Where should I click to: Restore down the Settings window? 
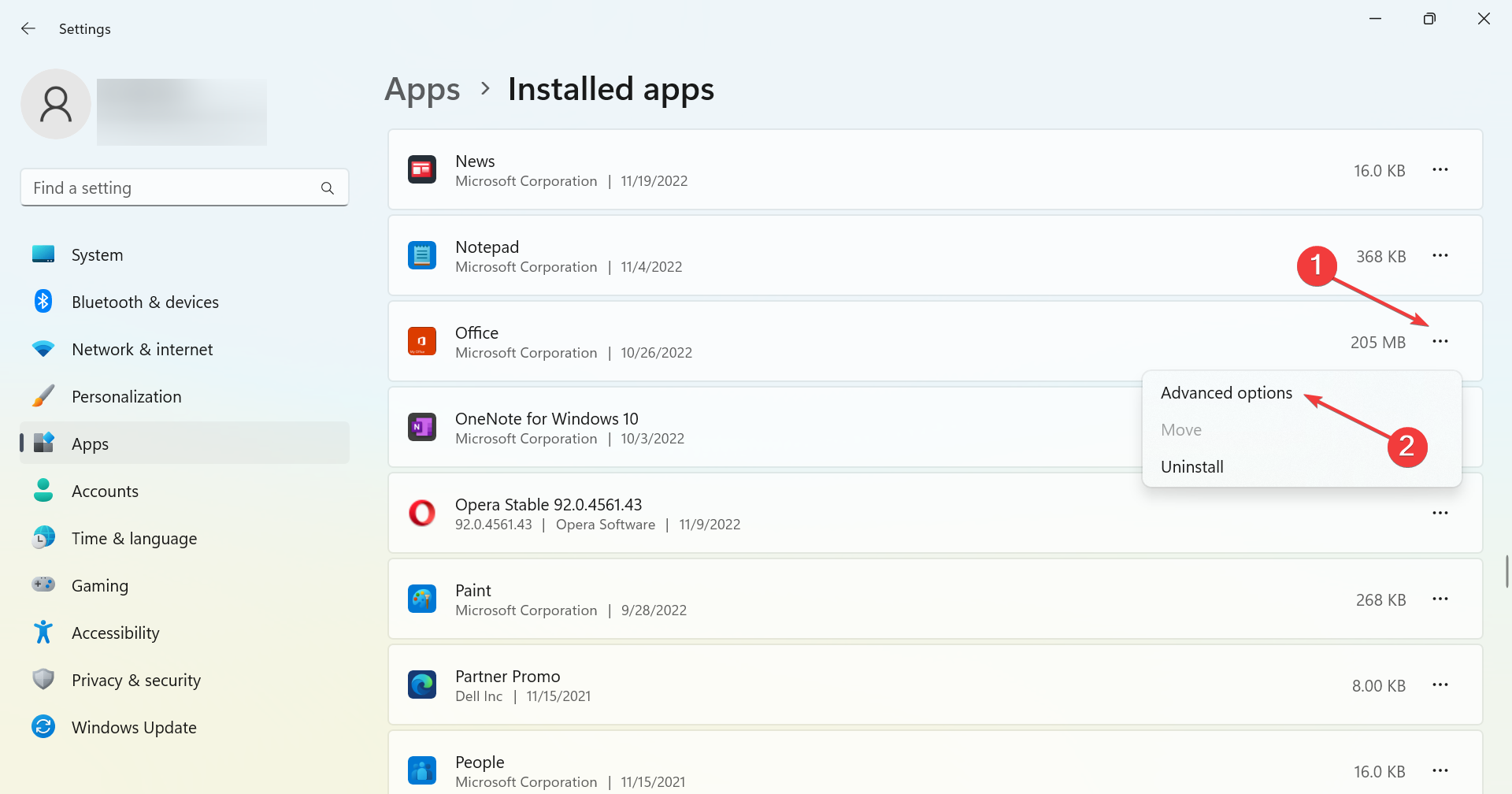pos(1429,18)
